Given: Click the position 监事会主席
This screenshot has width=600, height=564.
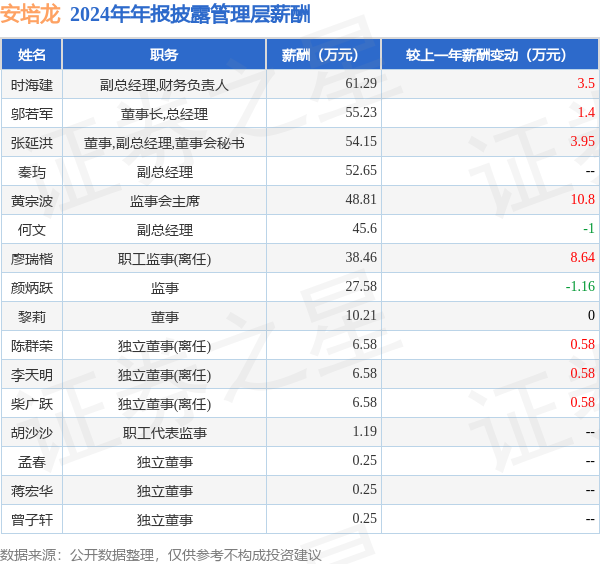Looking at the screenshot, I should [x=164, y=201].
